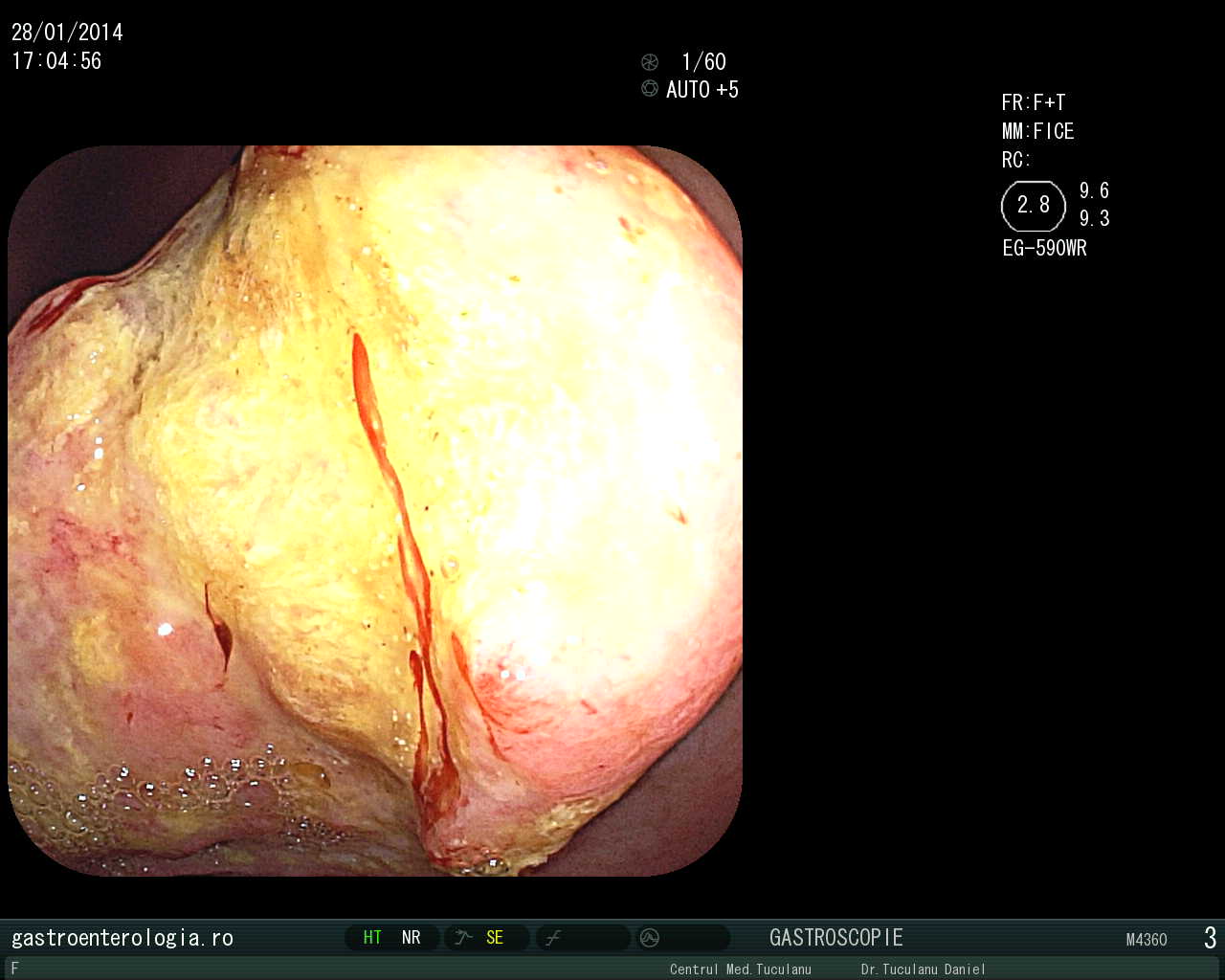The image size is (1225, 980).
Task: Click the image counter number 3
Action: (1211, 938)
